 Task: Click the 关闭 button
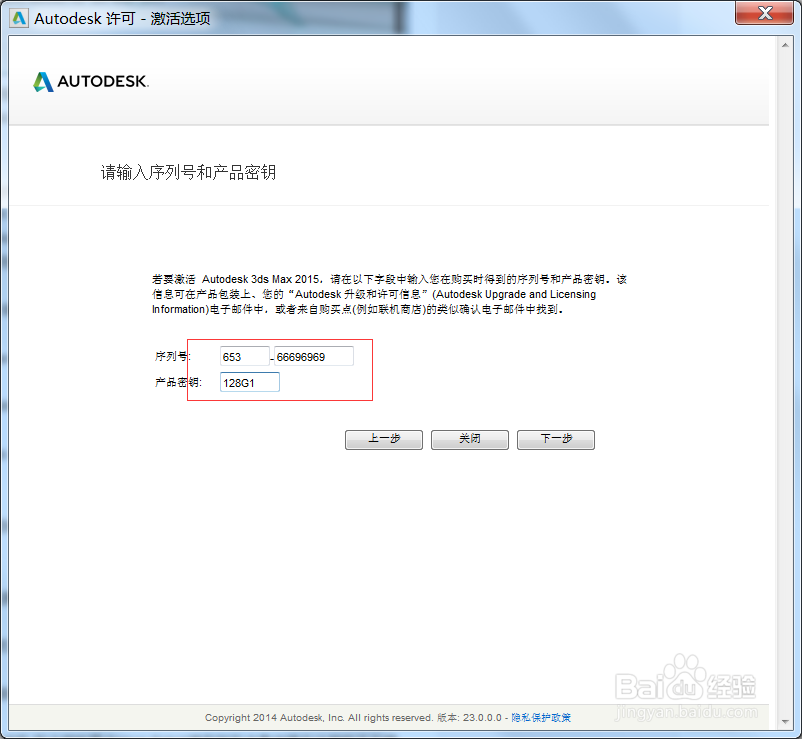click(x=469, y=439)
